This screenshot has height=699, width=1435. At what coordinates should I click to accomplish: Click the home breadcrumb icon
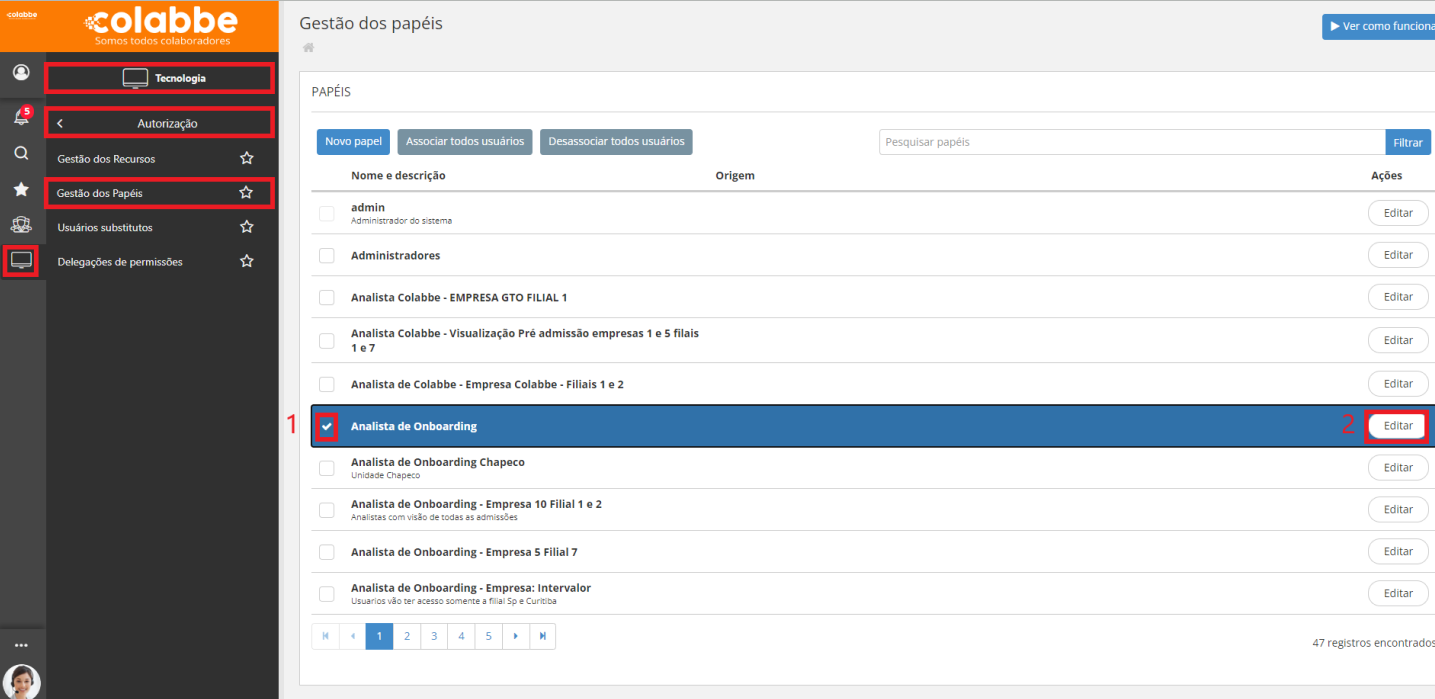pos(309,48)
